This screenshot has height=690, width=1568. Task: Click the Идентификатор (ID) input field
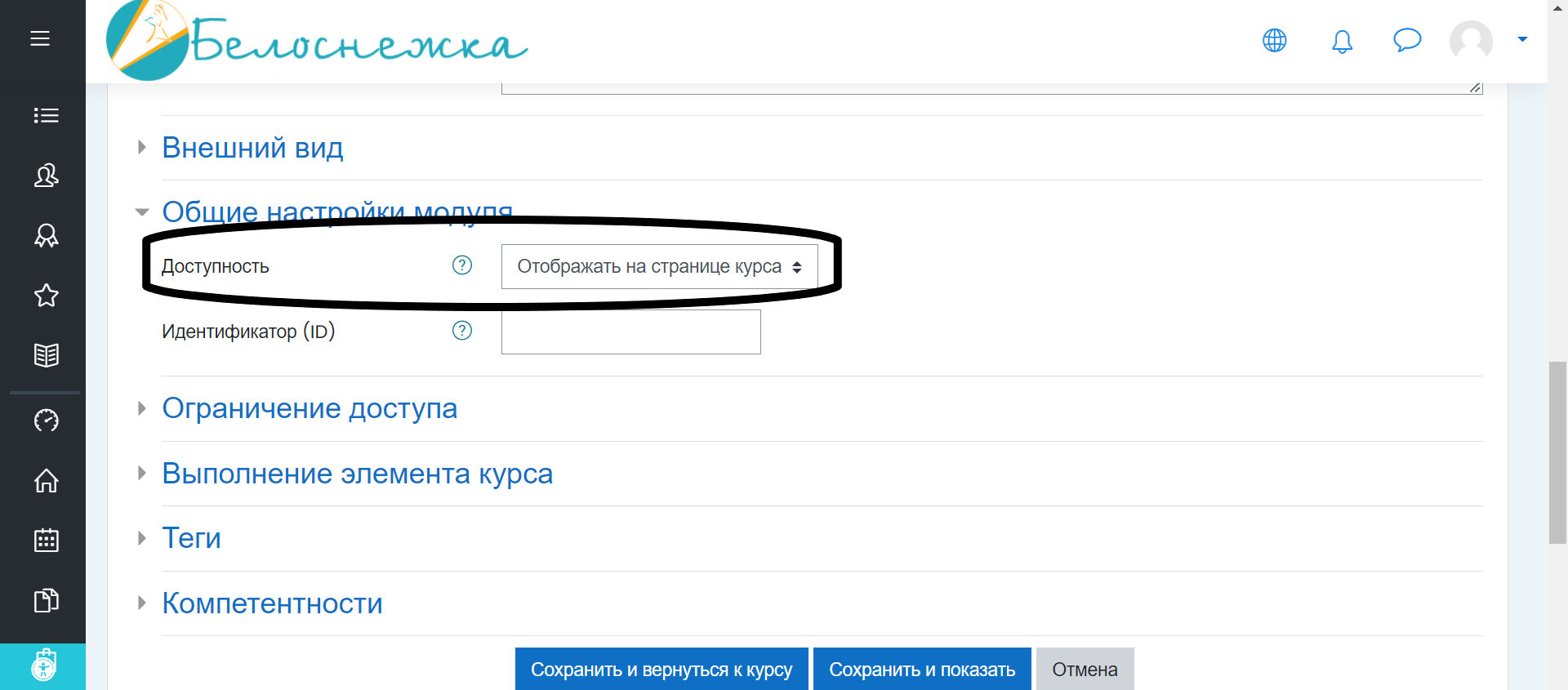(x=630, y=332)
